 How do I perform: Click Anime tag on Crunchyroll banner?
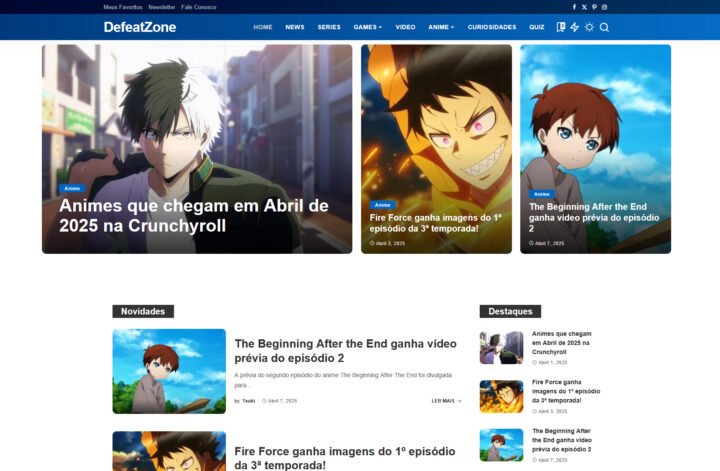[72, 188]
